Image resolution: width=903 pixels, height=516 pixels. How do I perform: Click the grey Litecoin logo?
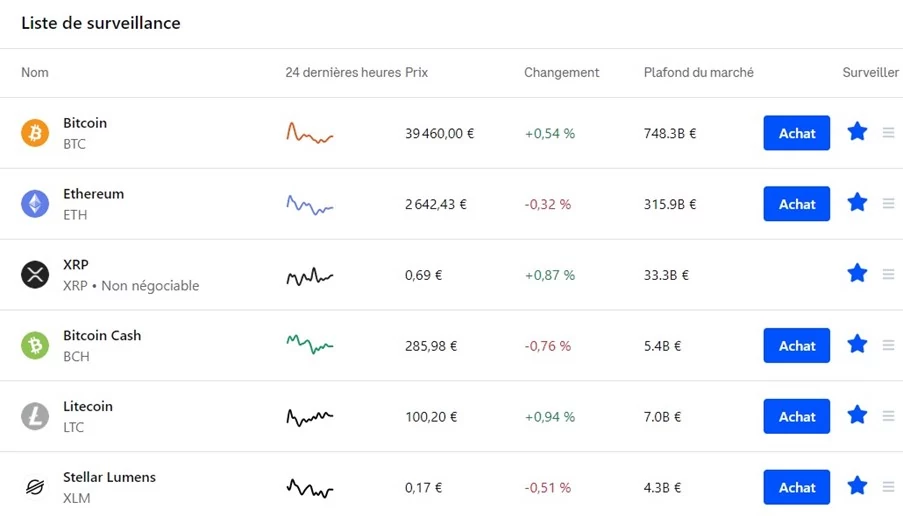coord(35,416)
